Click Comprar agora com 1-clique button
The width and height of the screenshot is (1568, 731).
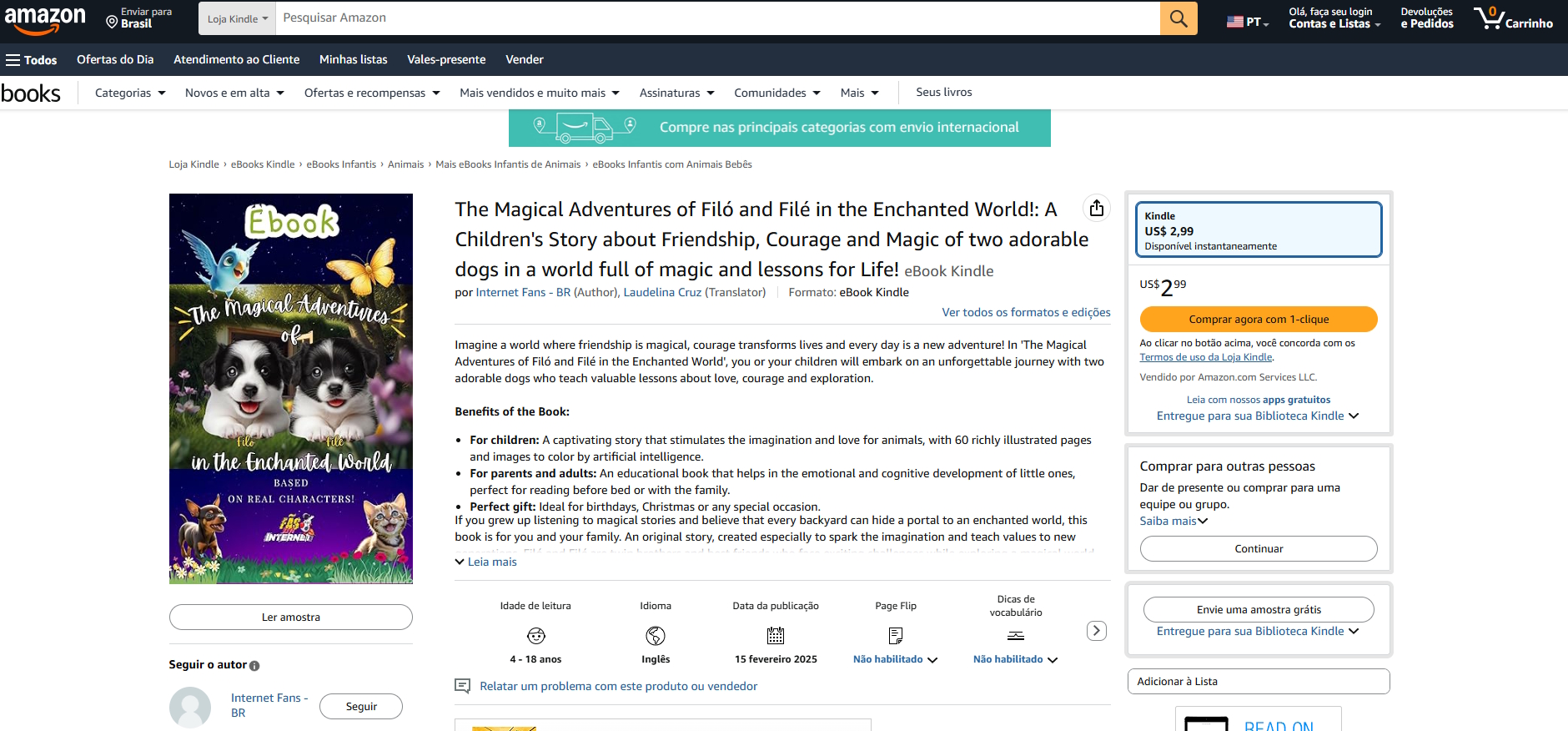pyautogui.click(x=1259, y=319)
